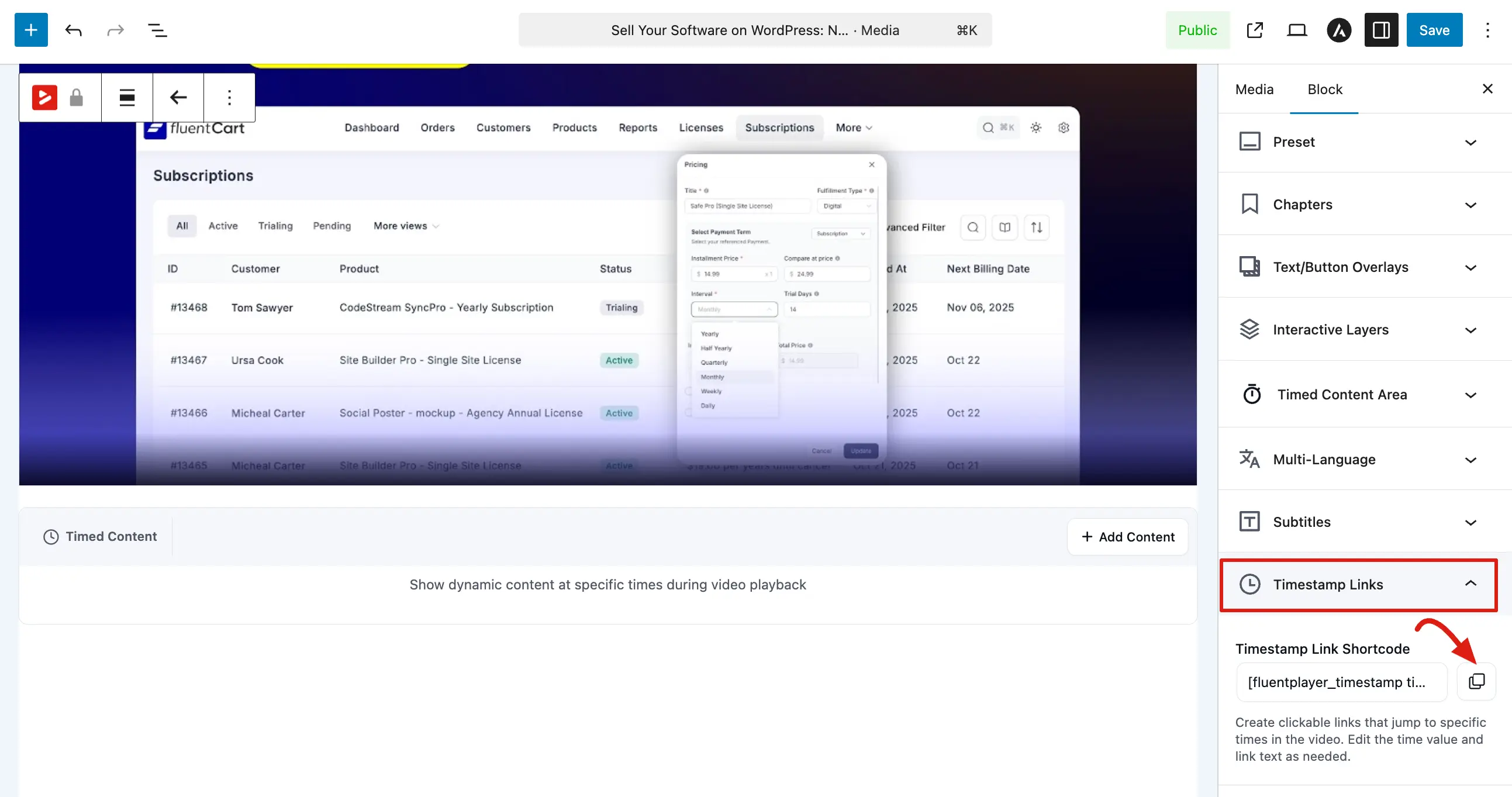
Task: Select the Trialing subscriptions filter tab
Action: point(275,226)
